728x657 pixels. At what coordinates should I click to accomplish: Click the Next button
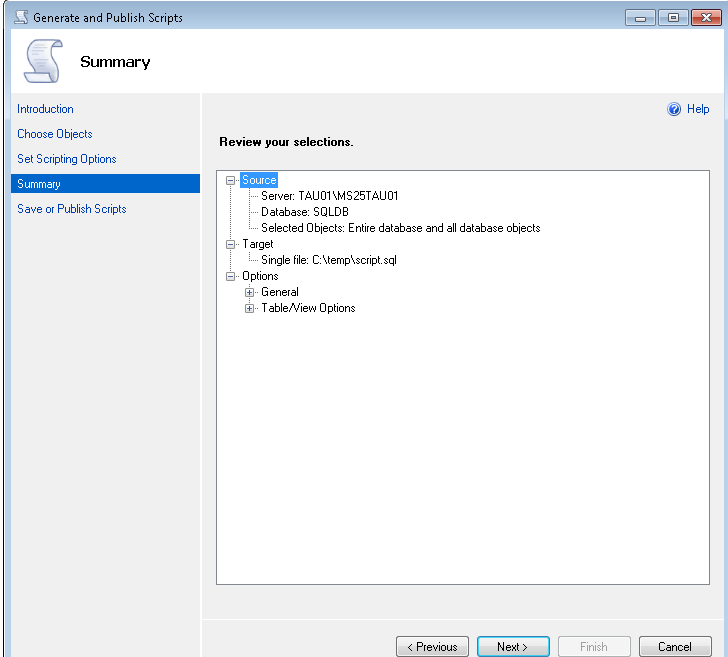513,646
